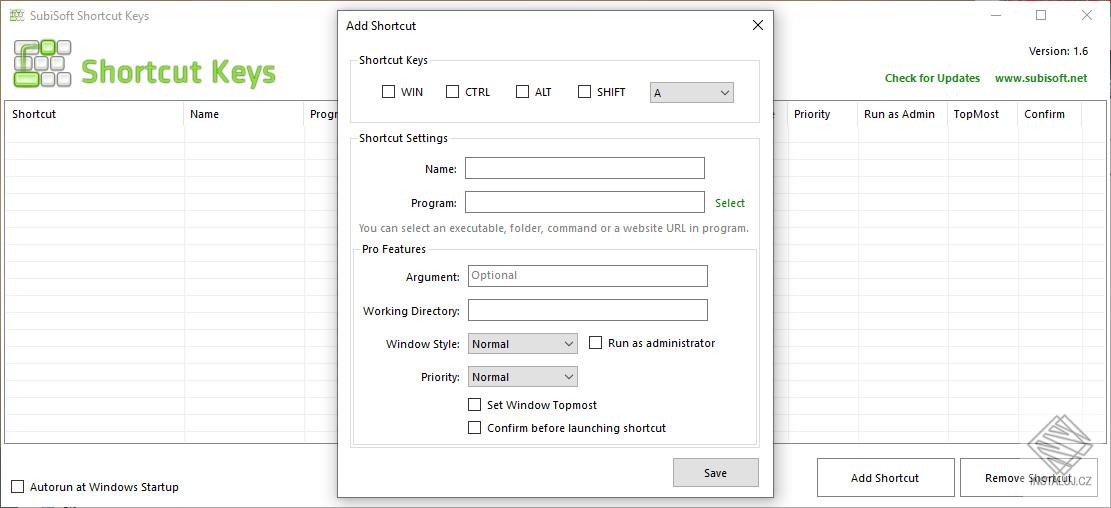
Task: Click the Pro Features group label
Action: [394, 249]
